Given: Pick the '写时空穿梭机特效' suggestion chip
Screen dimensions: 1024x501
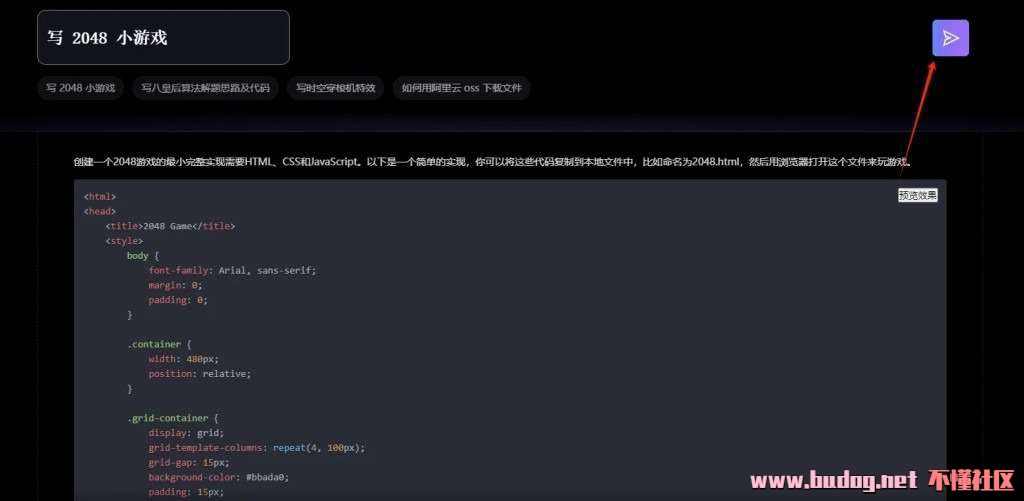Looking at the screenshot, I should coord(335,88).
